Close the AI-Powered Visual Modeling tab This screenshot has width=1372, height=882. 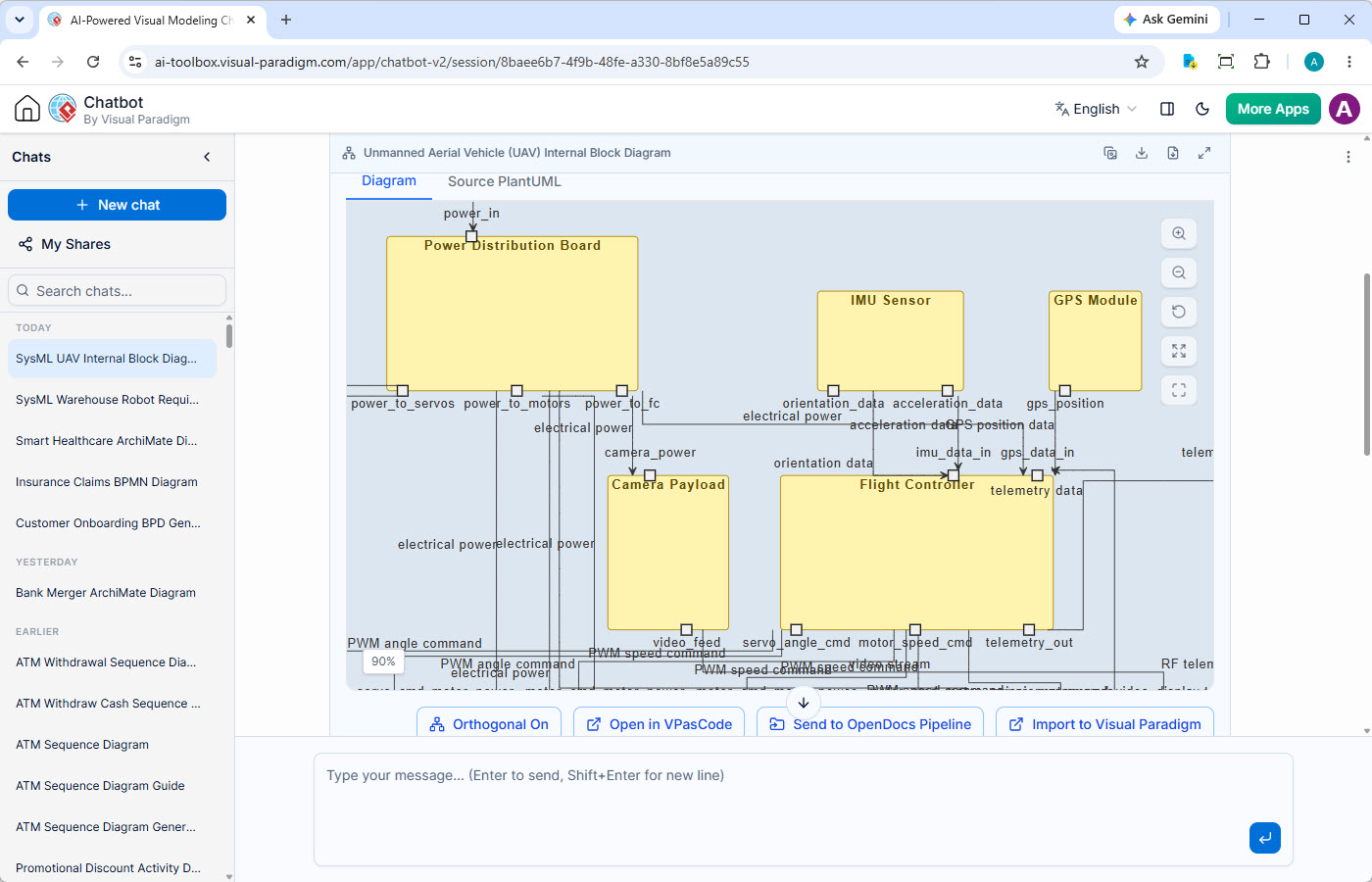pos(251,20)
